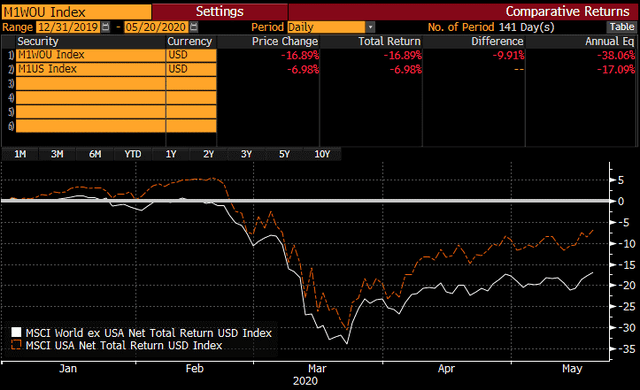Select the 1Y range button
640x390 pixels.
[x=171, y=154]
